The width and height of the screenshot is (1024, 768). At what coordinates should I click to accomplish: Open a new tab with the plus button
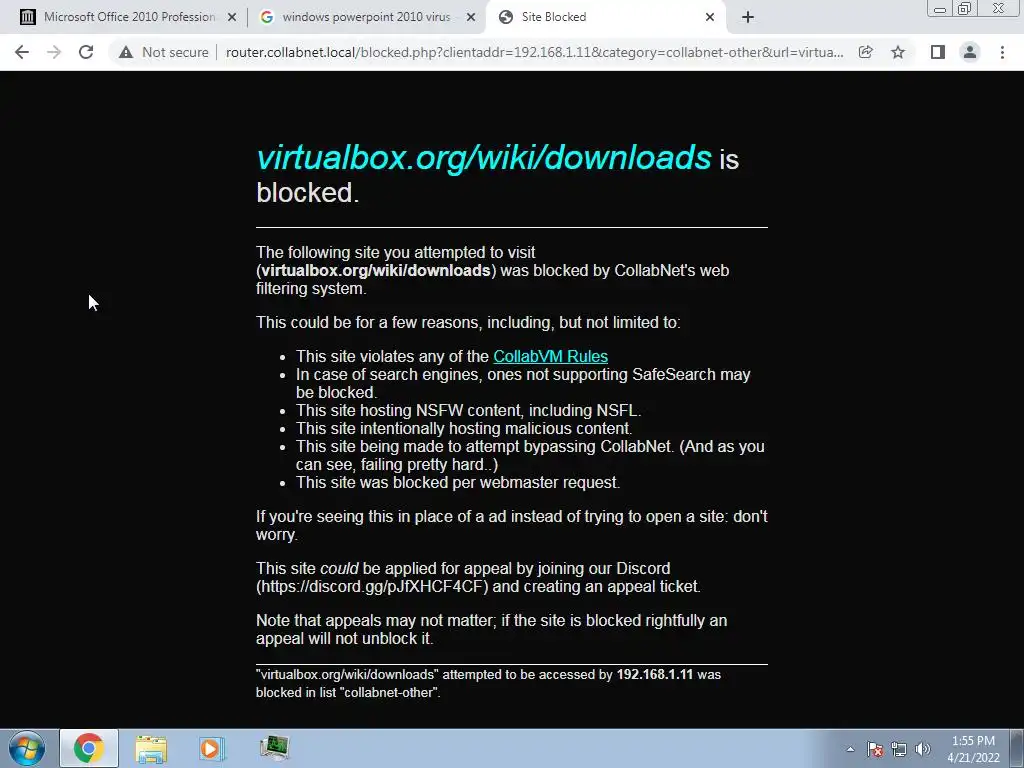click(x=748, y=17)
